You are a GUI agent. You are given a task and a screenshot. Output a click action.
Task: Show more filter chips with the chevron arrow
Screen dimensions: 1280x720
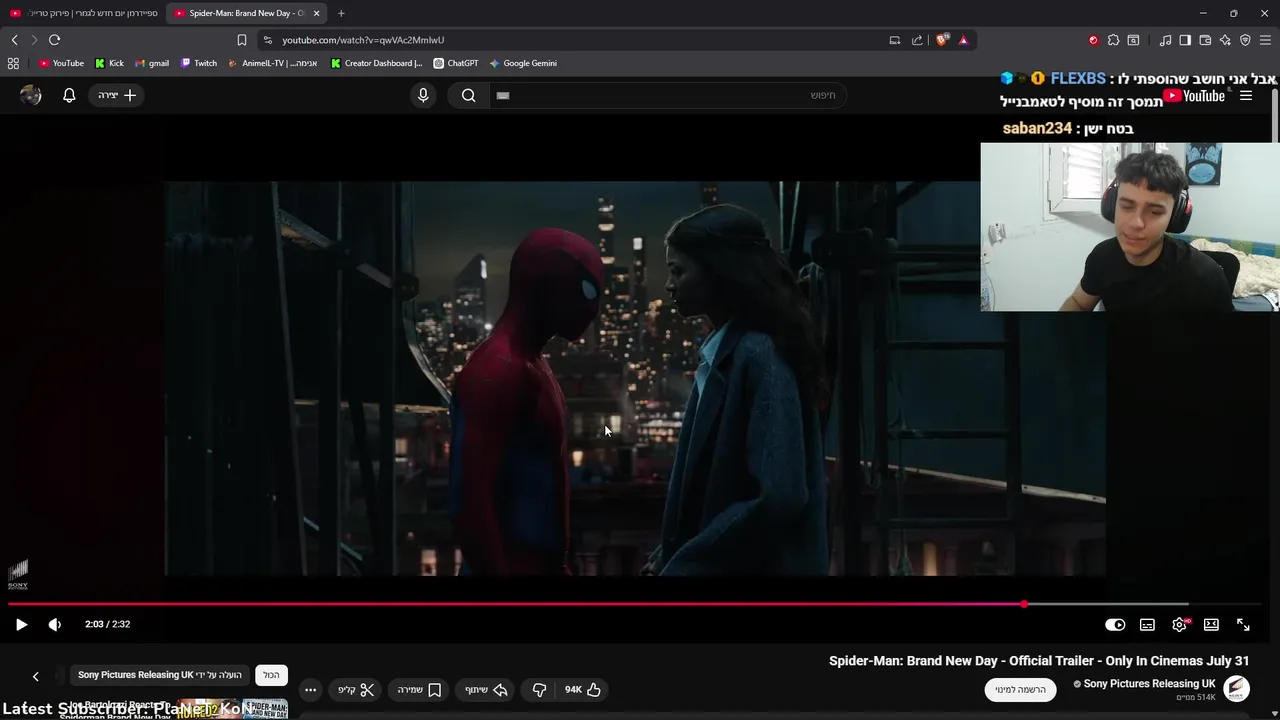pos(35,676)
